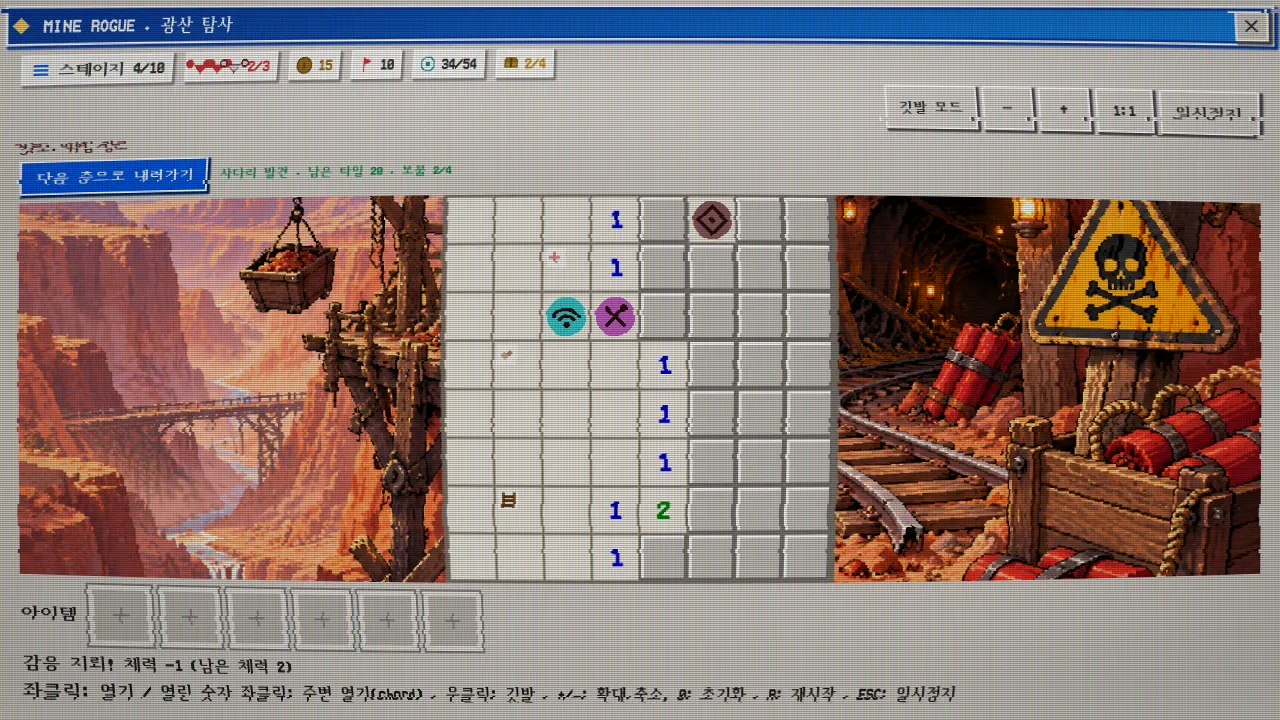Click the ladder tile on the board
This screenshot has width=1280, height=720.
tap(509, 500)
